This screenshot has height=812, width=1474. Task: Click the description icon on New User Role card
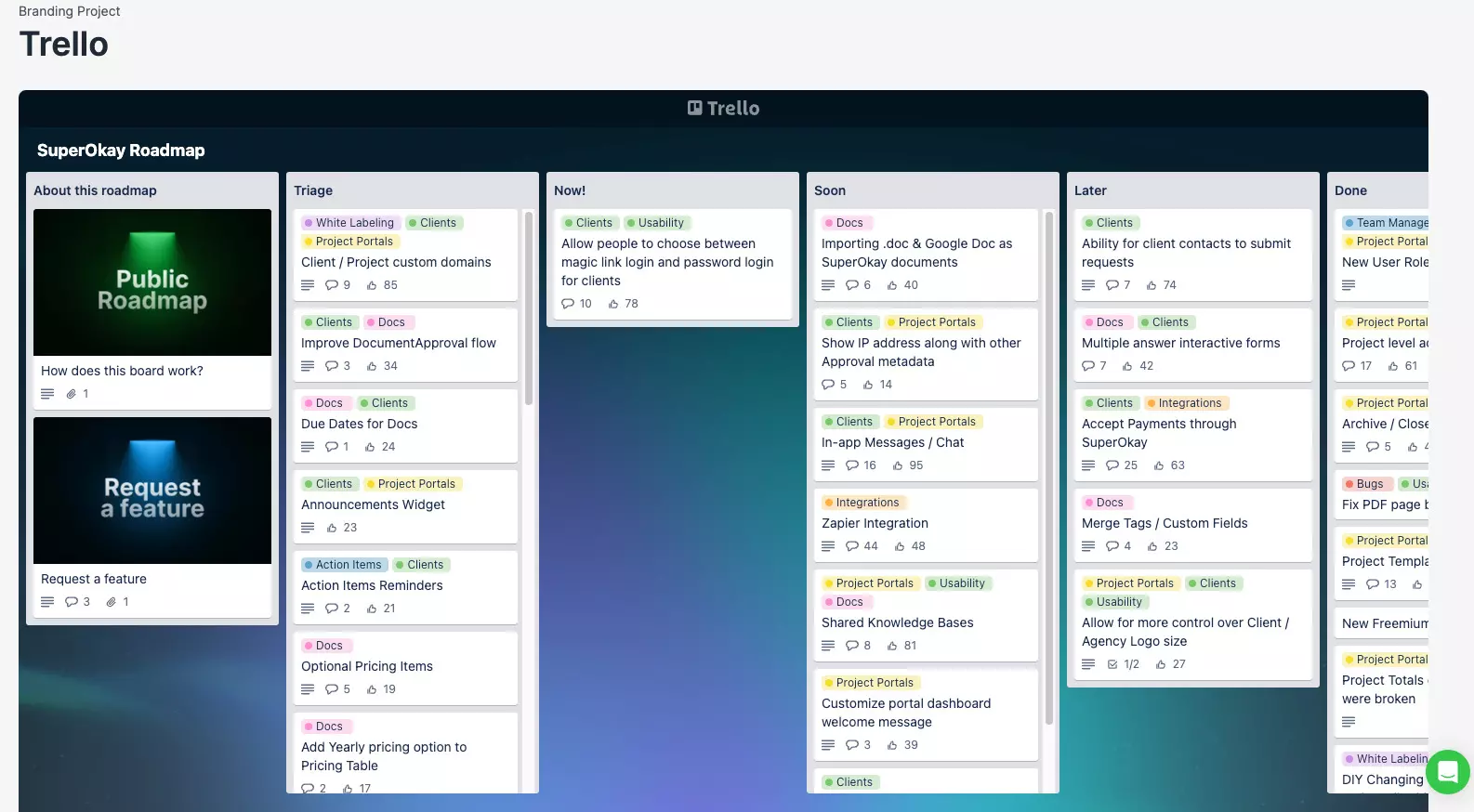[x=1349, y=285]
